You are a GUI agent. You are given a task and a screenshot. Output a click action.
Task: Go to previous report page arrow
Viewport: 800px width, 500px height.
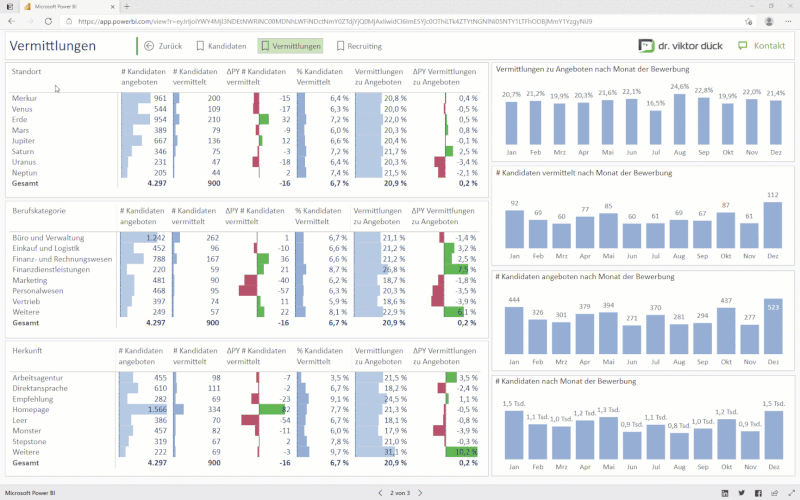pos(378,493)
